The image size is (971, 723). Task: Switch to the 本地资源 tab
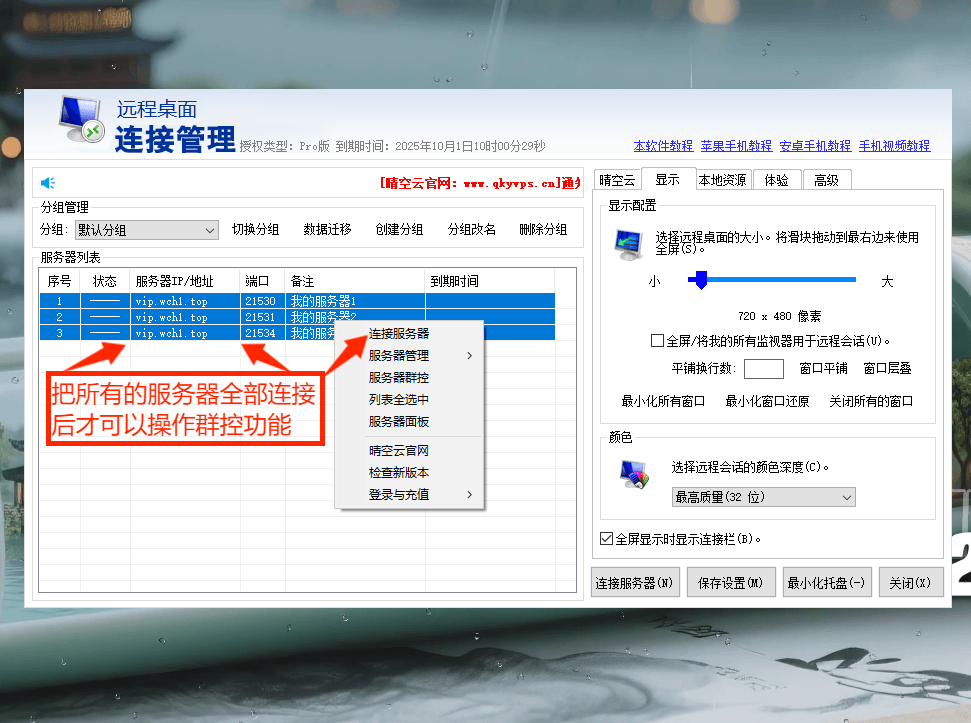click(722, 180)
